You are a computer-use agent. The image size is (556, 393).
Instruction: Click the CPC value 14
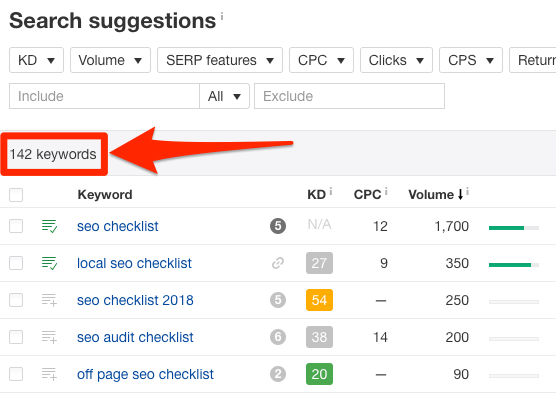click(380, 337)
